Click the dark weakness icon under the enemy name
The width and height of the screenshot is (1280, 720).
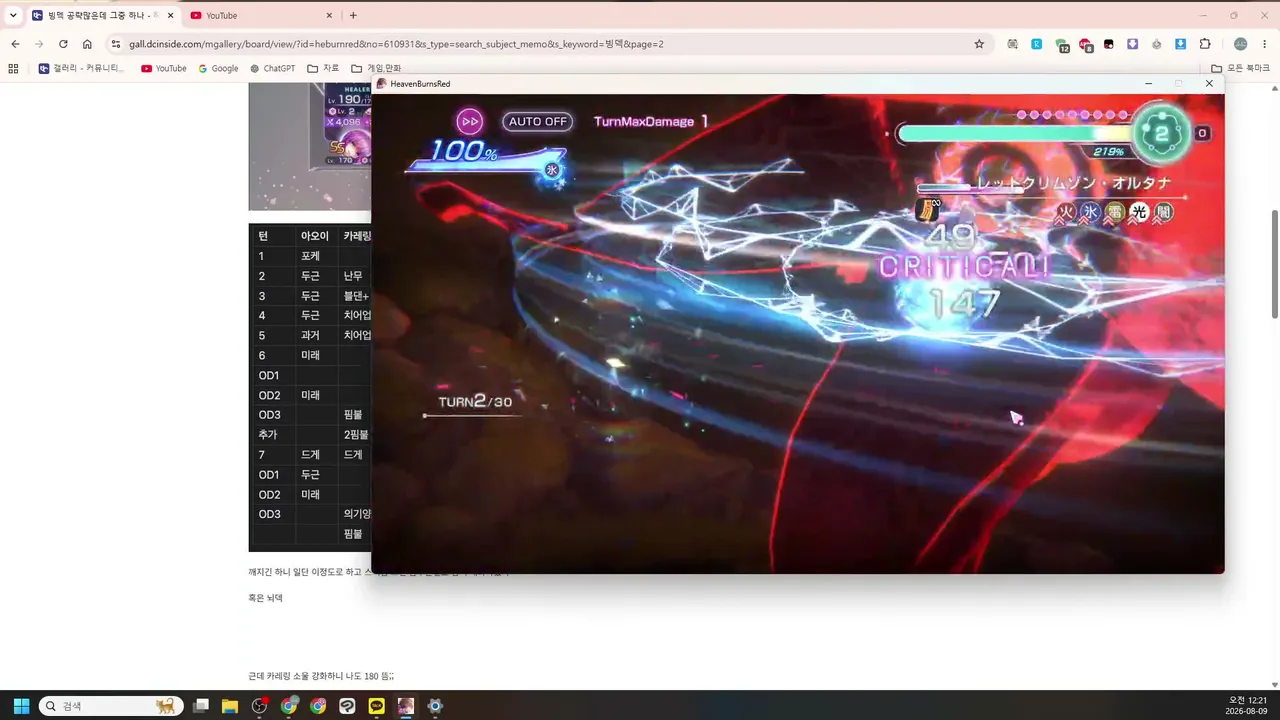click(x=1162, y=212)
